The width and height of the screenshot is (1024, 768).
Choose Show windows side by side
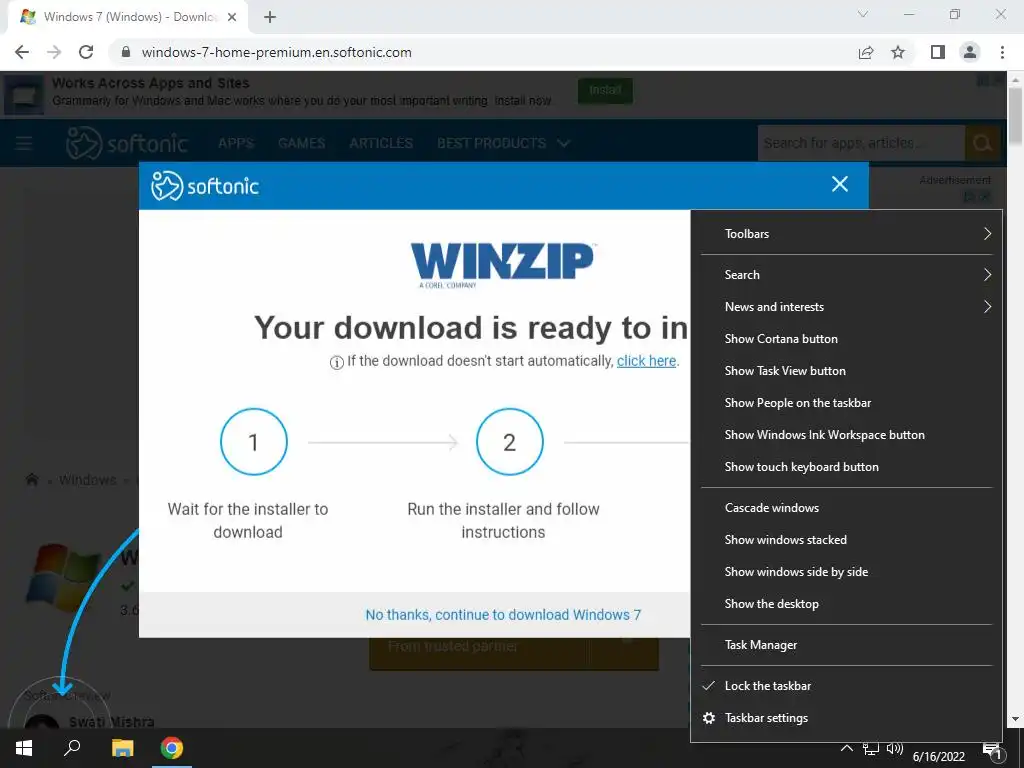(x=846, y=571)
